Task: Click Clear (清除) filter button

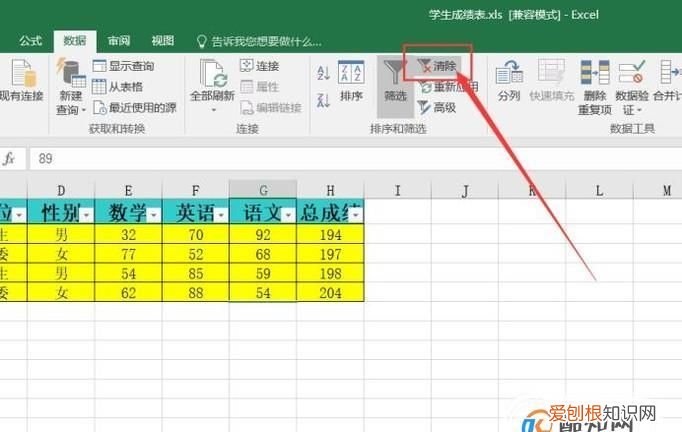Action: (x=437, y=66)
